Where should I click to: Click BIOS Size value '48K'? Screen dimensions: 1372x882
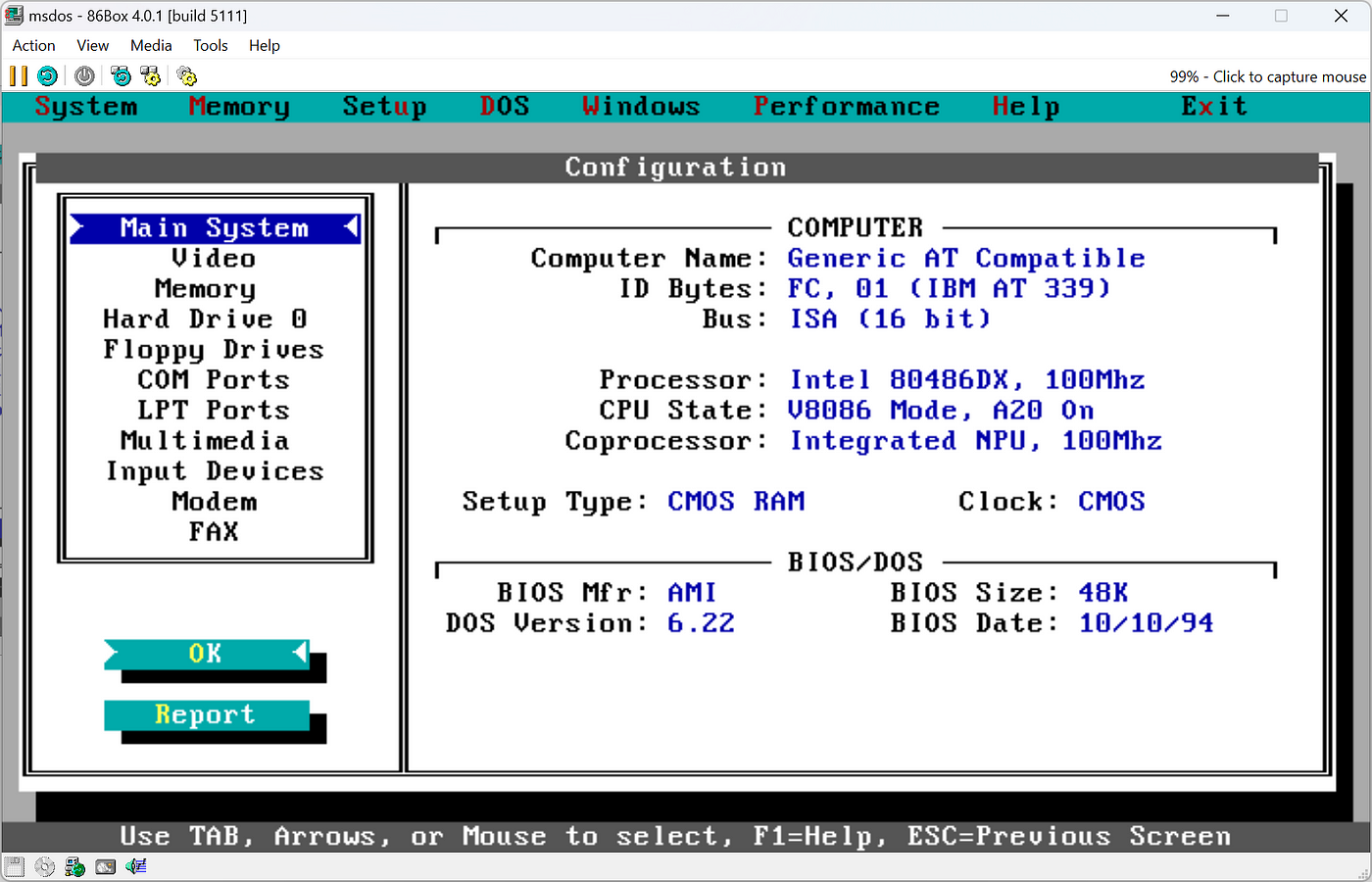tap(1103, 592)
